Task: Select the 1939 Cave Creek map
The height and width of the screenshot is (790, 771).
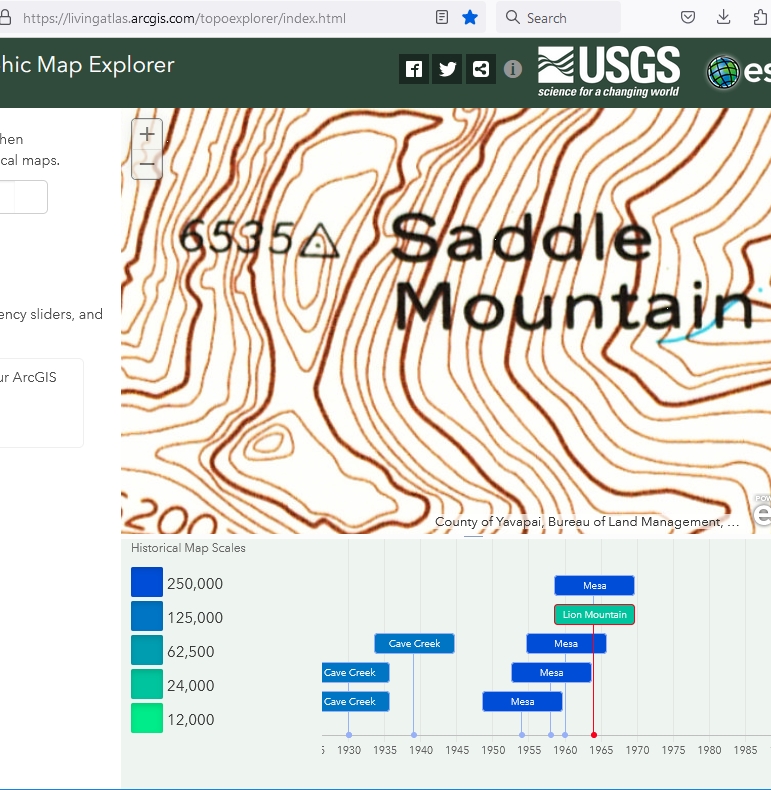Action: tap(414, 643)
